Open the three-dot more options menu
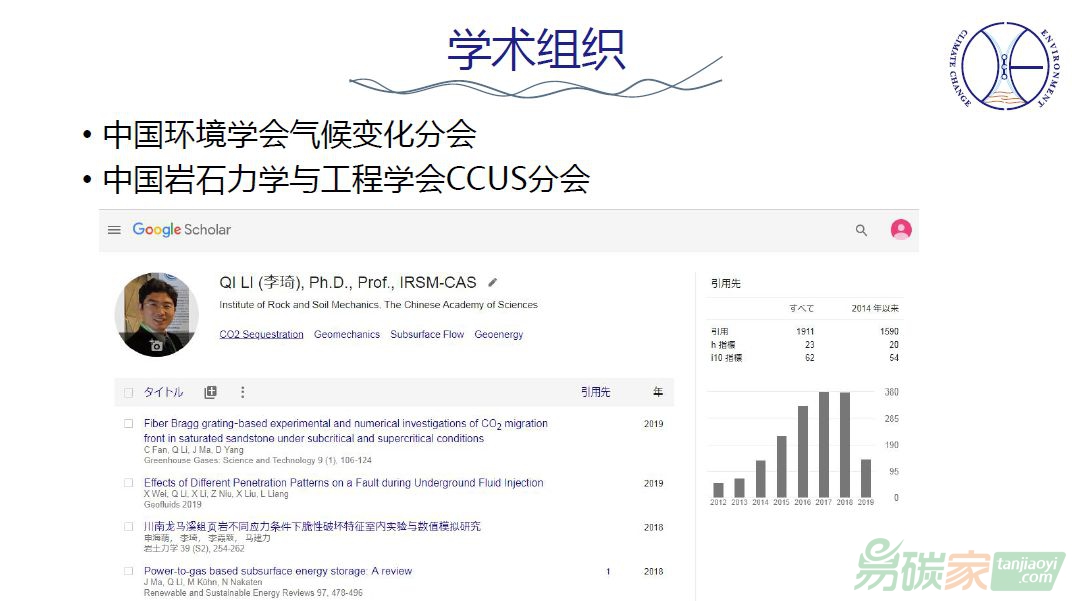The height and width of the screenshot is (601, 1072). click(x=242, y=393)
